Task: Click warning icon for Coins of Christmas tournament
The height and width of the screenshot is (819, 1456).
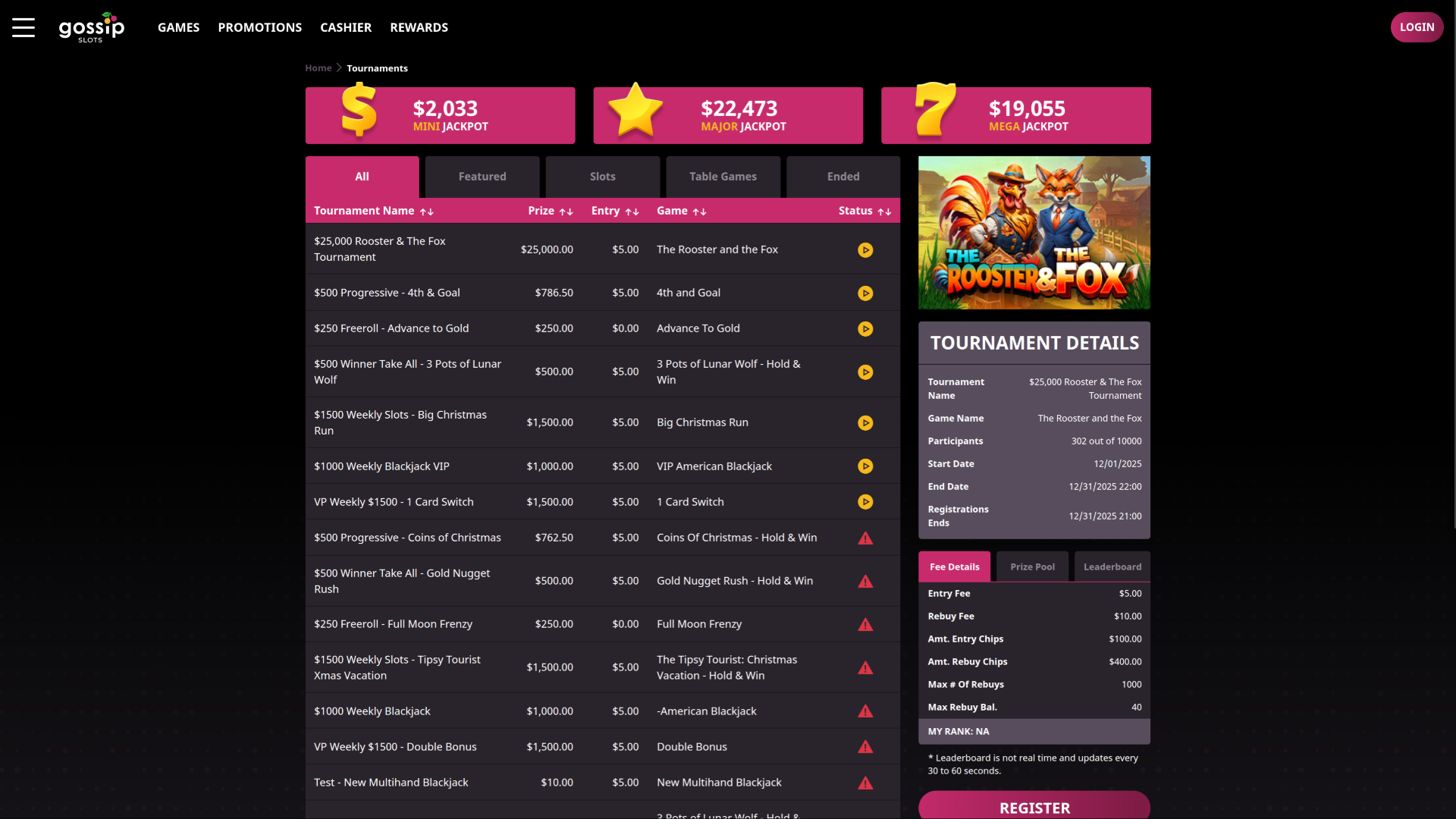Action: pos(865,538)
